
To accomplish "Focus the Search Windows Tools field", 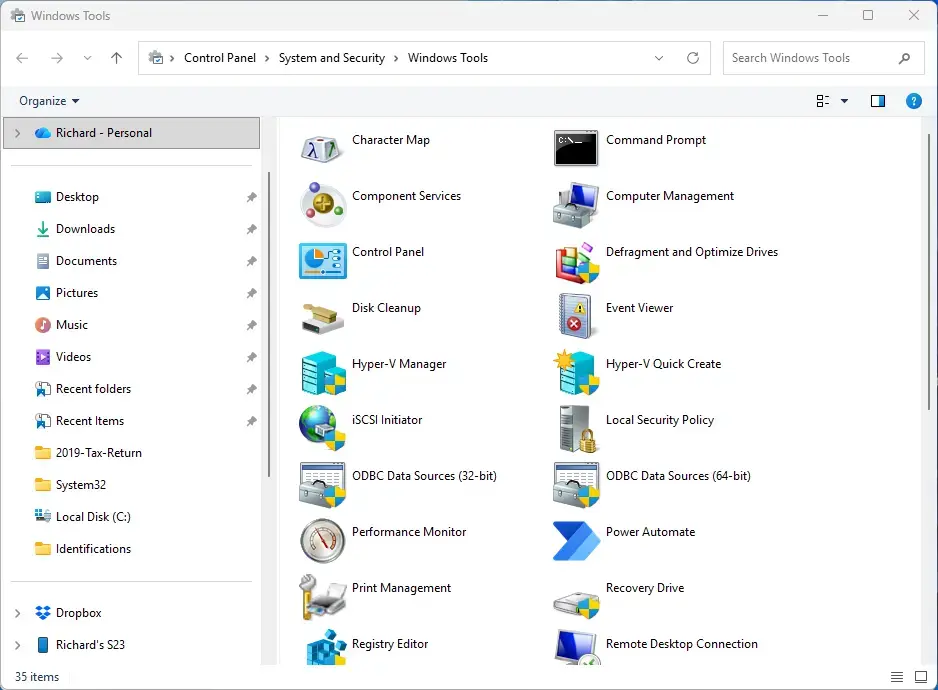I will coord(823,58).
